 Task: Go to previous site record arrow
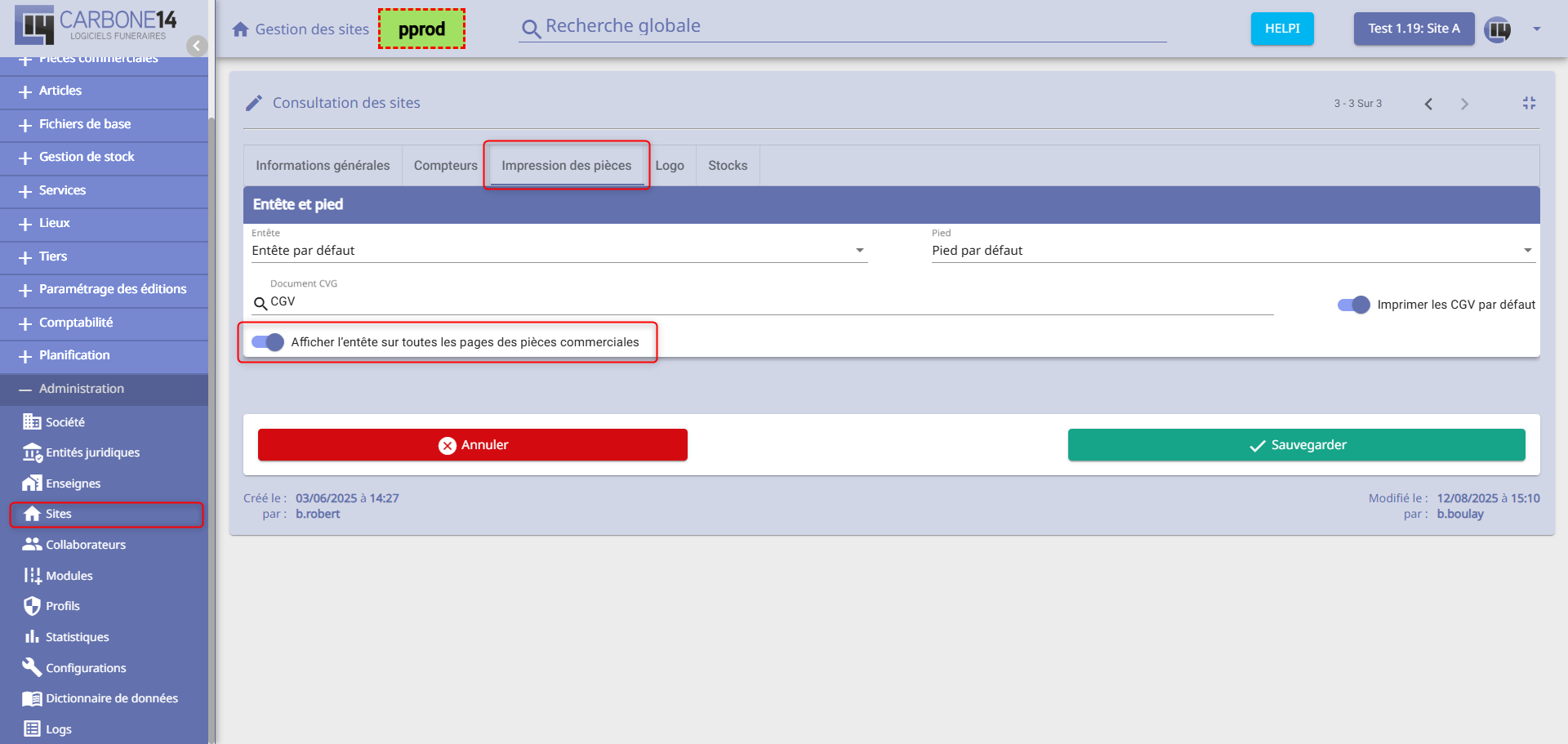[x=1428, y=104]
